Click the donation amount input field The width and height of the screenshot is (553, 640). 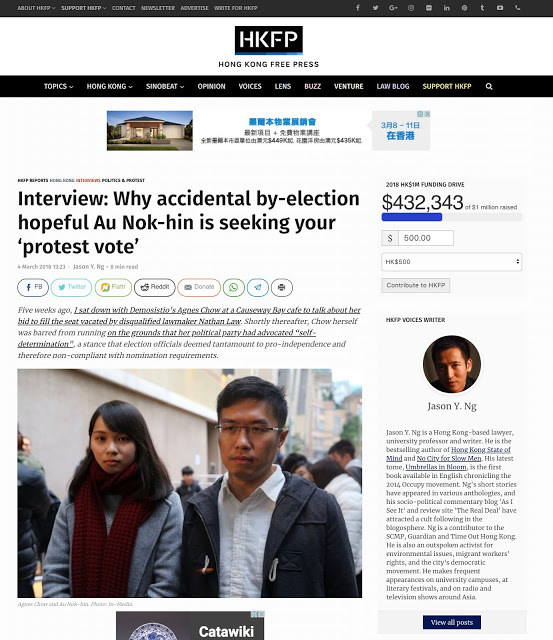[x=426, y=238]
